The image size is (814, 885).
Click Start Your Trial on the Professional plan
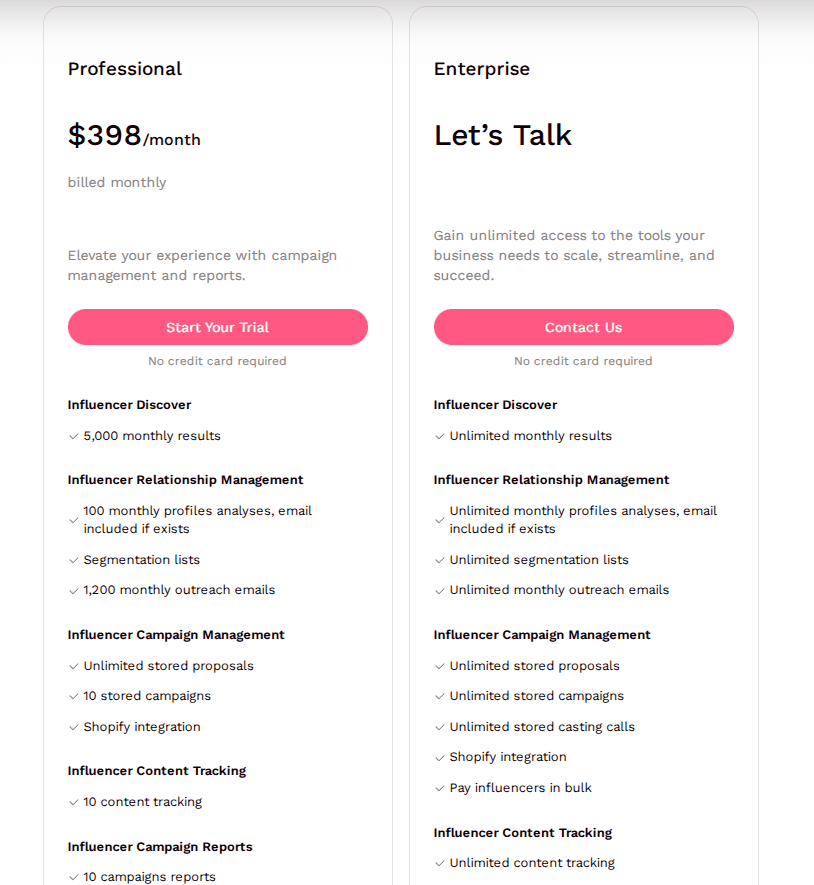pos(217,327)
